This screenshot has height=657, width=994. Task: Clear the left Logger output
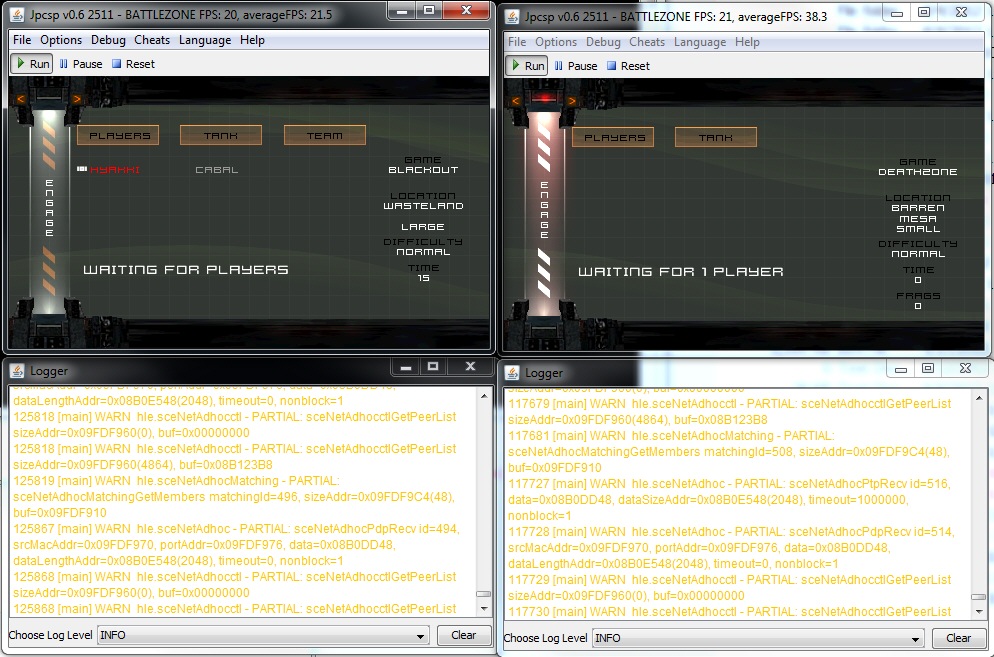[x=463, y=635]
